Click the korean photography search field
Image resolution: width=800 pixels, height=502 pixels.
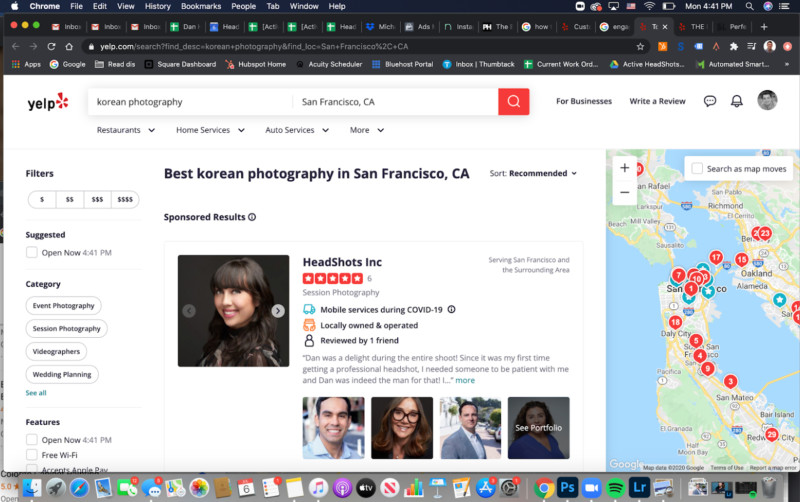pos(190,102)
